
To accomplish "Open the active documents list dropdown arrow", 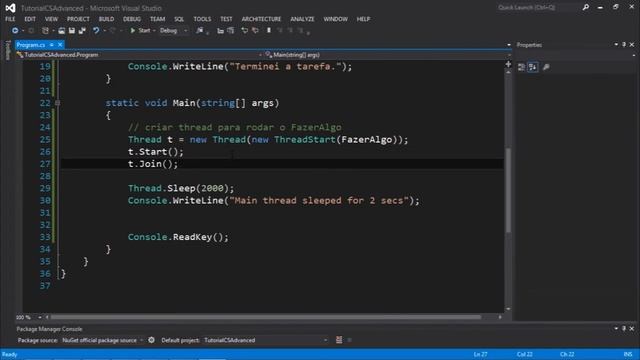I will pyautogui.click(x=509, y=45).
